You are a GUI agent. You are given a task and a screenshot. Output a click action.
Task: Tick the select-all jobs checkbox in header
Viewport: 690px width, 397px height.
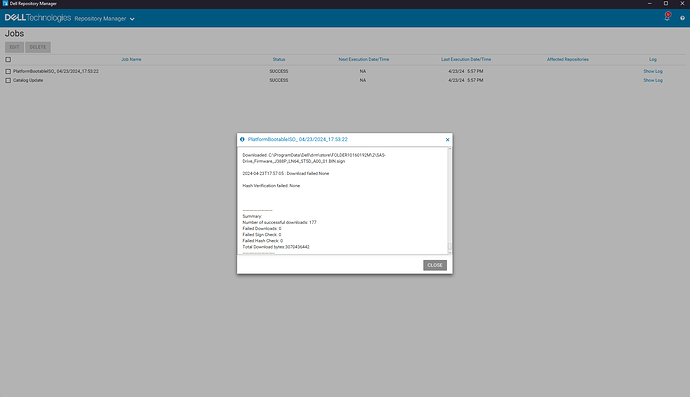[8, 59]
